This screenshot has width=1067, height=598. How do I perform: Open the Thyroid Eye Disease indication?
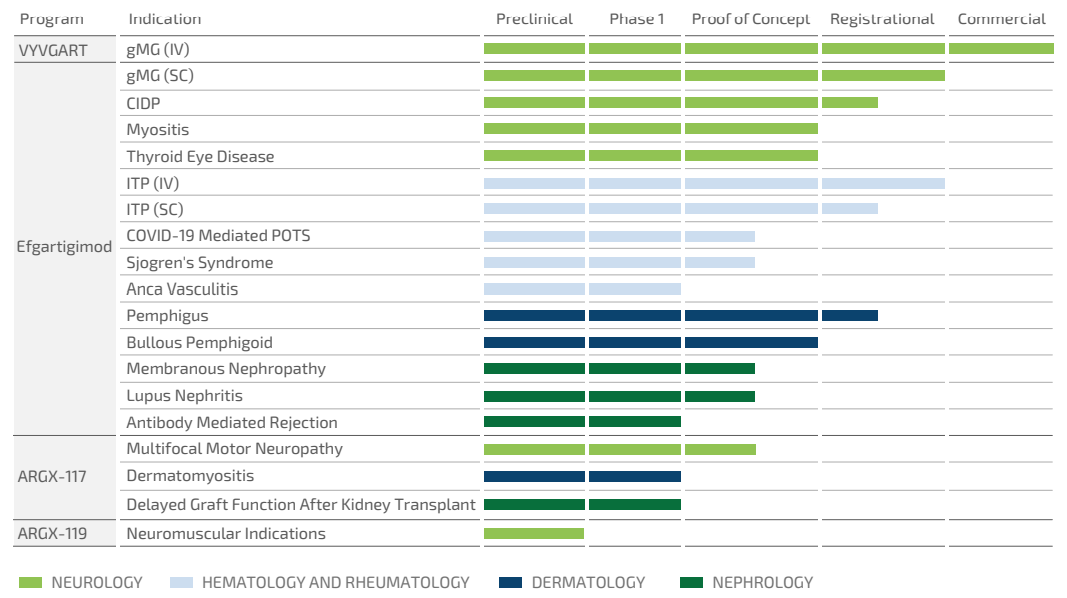(200, 157)
